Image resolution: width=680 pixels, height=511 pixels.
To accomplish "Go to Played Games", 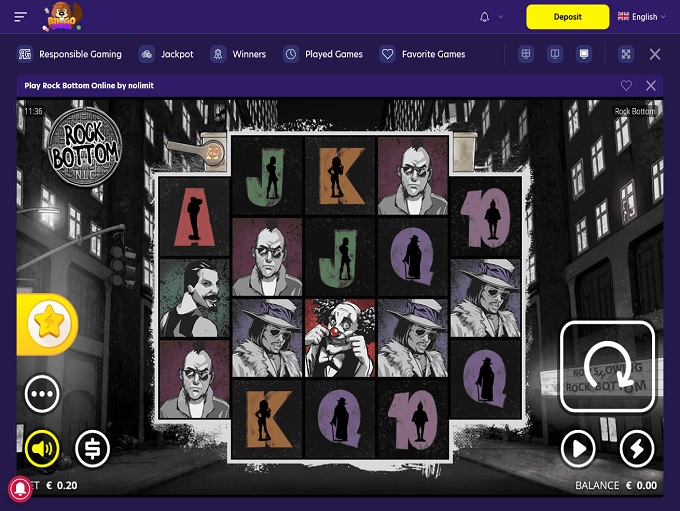I will pos(323,54).
